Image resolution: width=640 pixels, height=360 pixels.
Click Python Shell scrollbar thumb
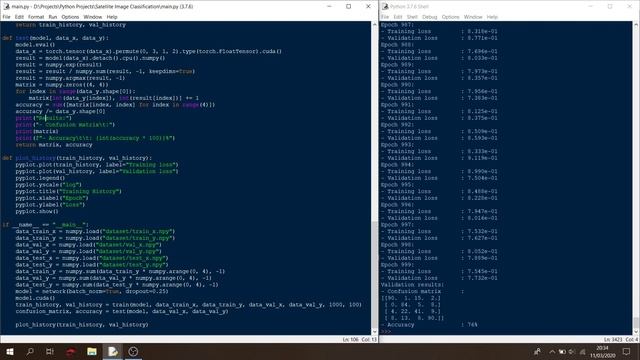[x=636, y=322]
